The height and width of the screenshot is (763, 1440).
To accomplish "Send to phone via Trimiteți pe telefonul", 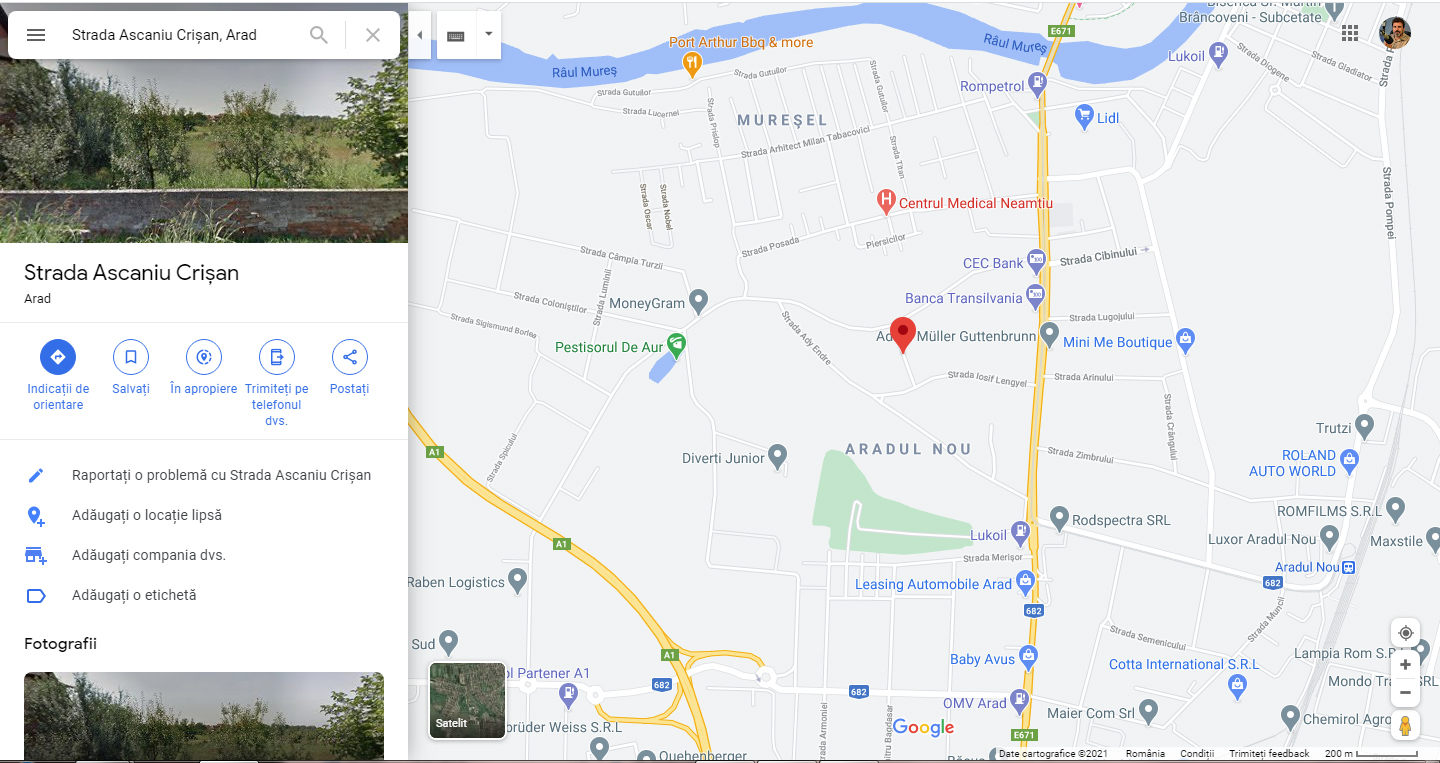I will pos(277,357).
